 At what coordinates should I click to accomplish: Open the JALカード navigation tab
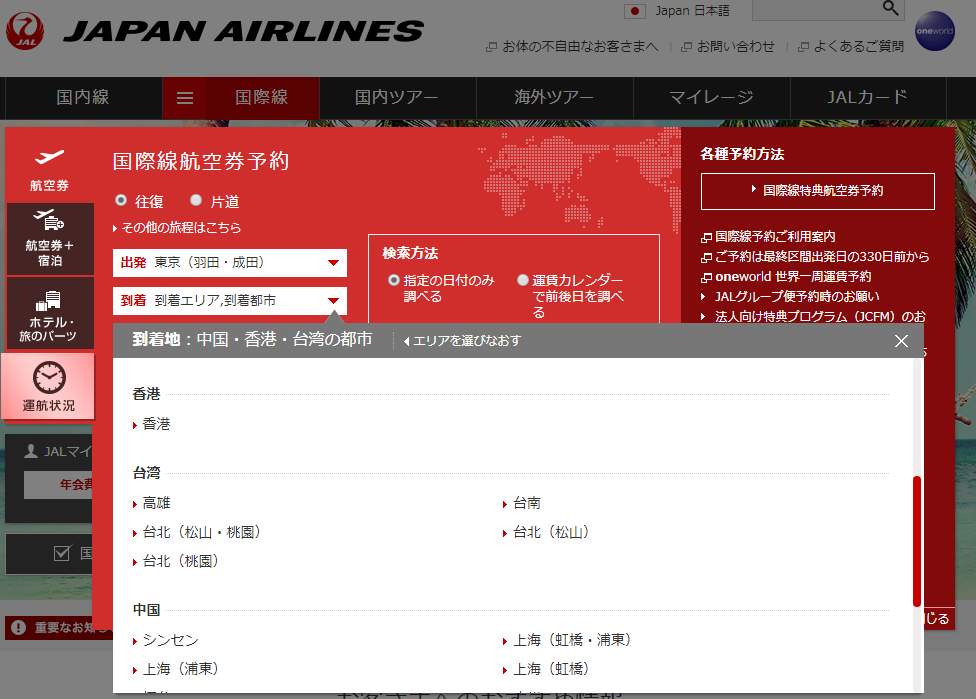pyautogui.click(x=868, y=98)
